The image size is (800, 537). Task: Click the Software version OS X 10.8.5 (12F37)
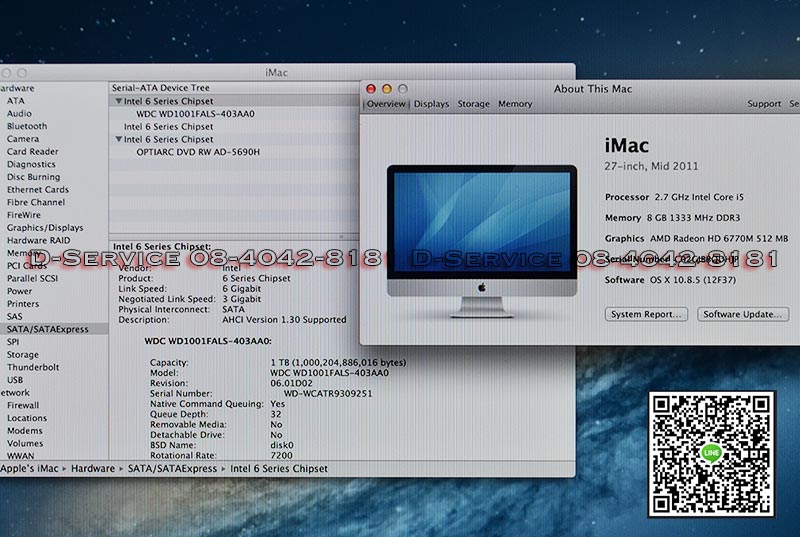coord(693,280)
